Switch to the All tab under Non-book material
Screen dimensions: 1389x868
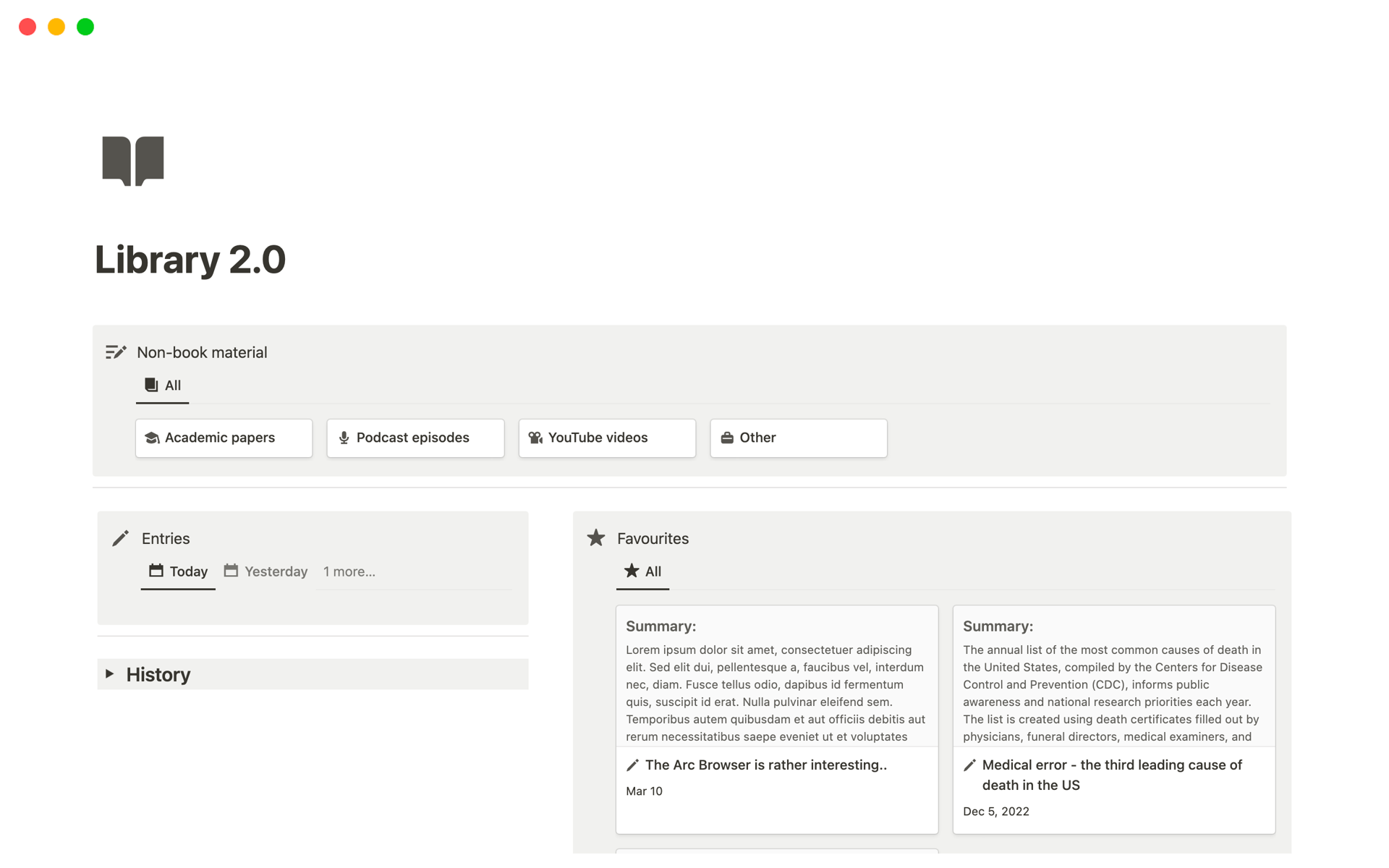[x=162, y=385]
